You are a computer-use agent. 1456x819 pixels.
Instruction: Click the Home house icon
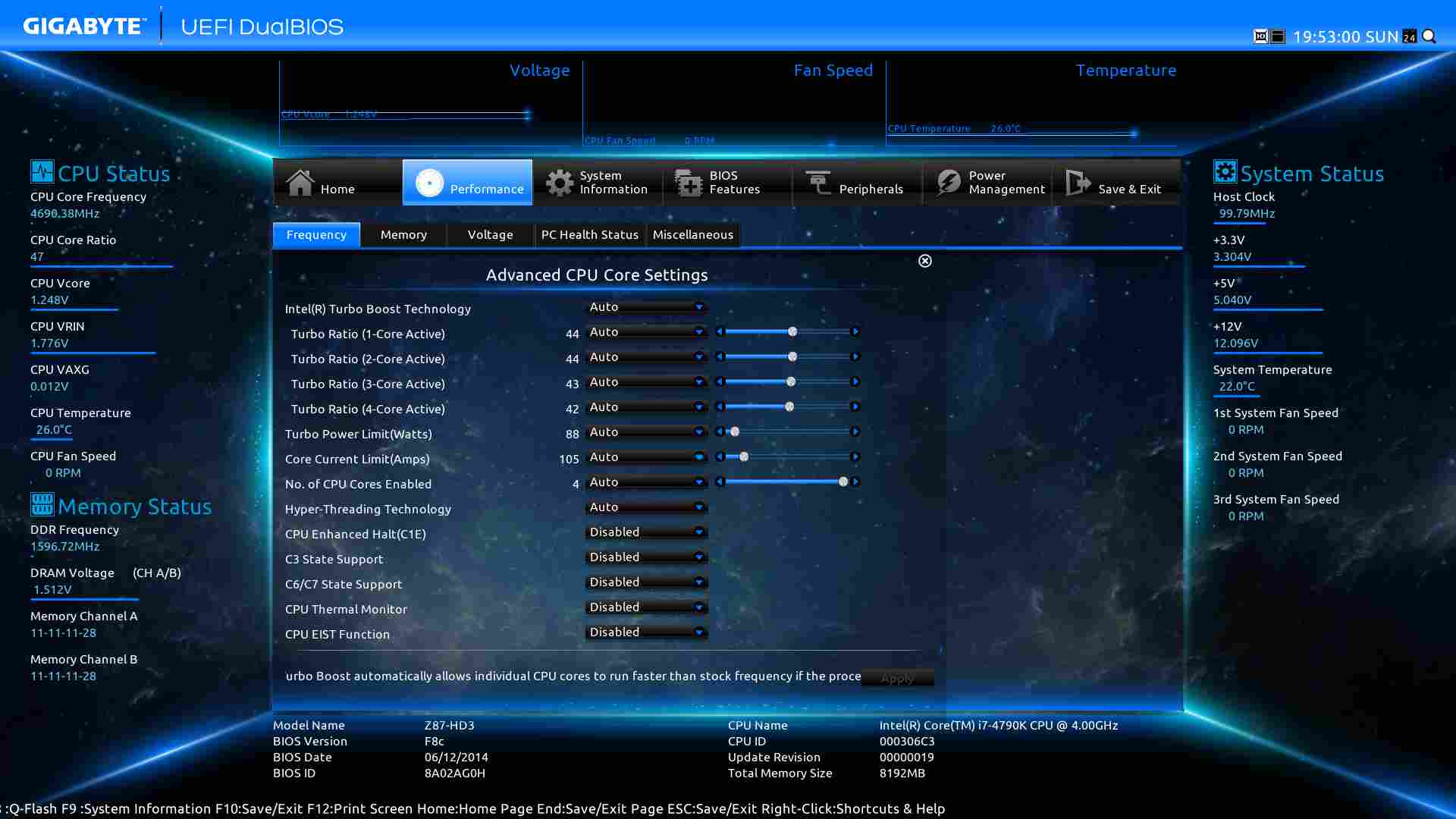(300, 183)
